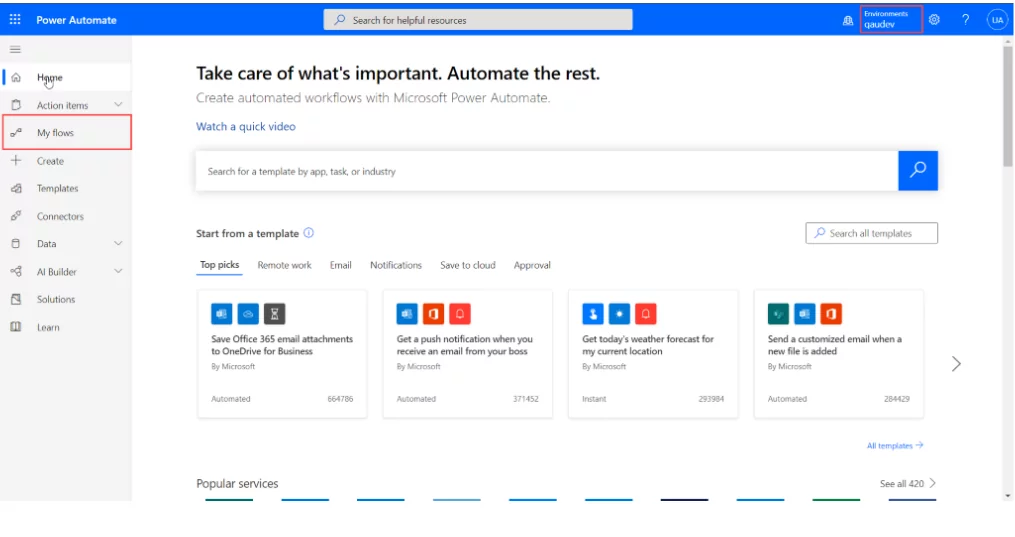Screen dimensions: 1015x537
Task: Click the Action items clipboard icon
Action: (x=16, y=105)
